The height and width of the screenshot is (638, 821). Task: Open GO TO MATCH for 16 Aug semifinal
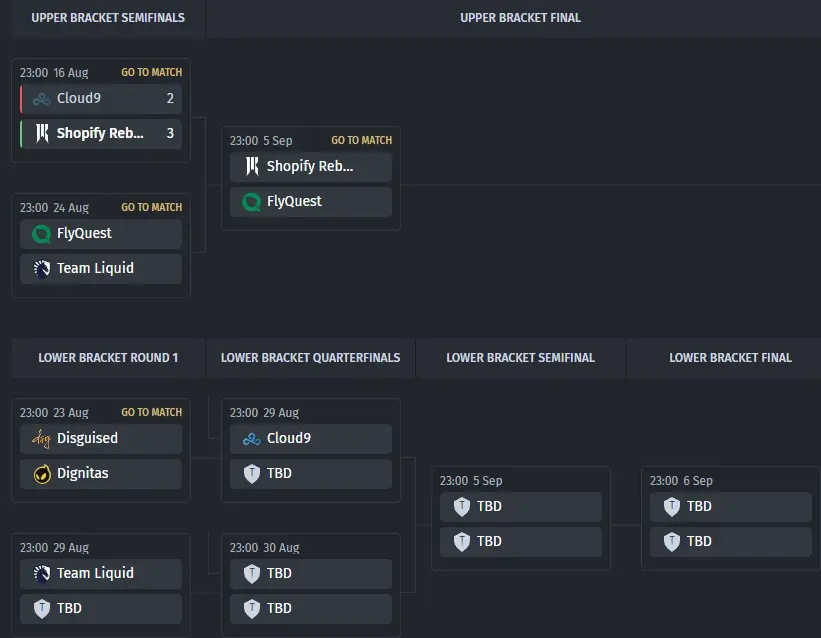pyautogui.click(x=152, y=72)
